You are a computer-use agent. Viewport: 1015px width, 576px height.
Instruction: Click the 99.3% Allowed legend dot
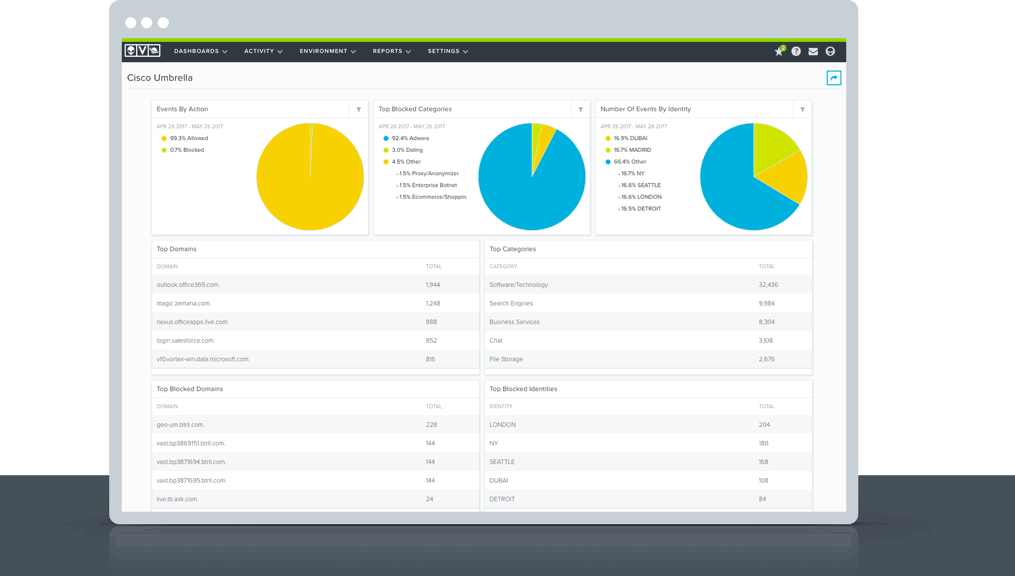[164, 138]
